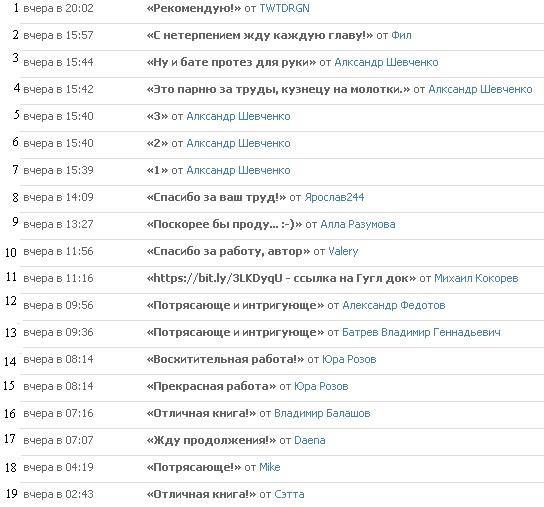544x507 pixels.
Task: Select Алксандр Шевченко link after «Это парню за труды»
Action: (x=481, y=90)
